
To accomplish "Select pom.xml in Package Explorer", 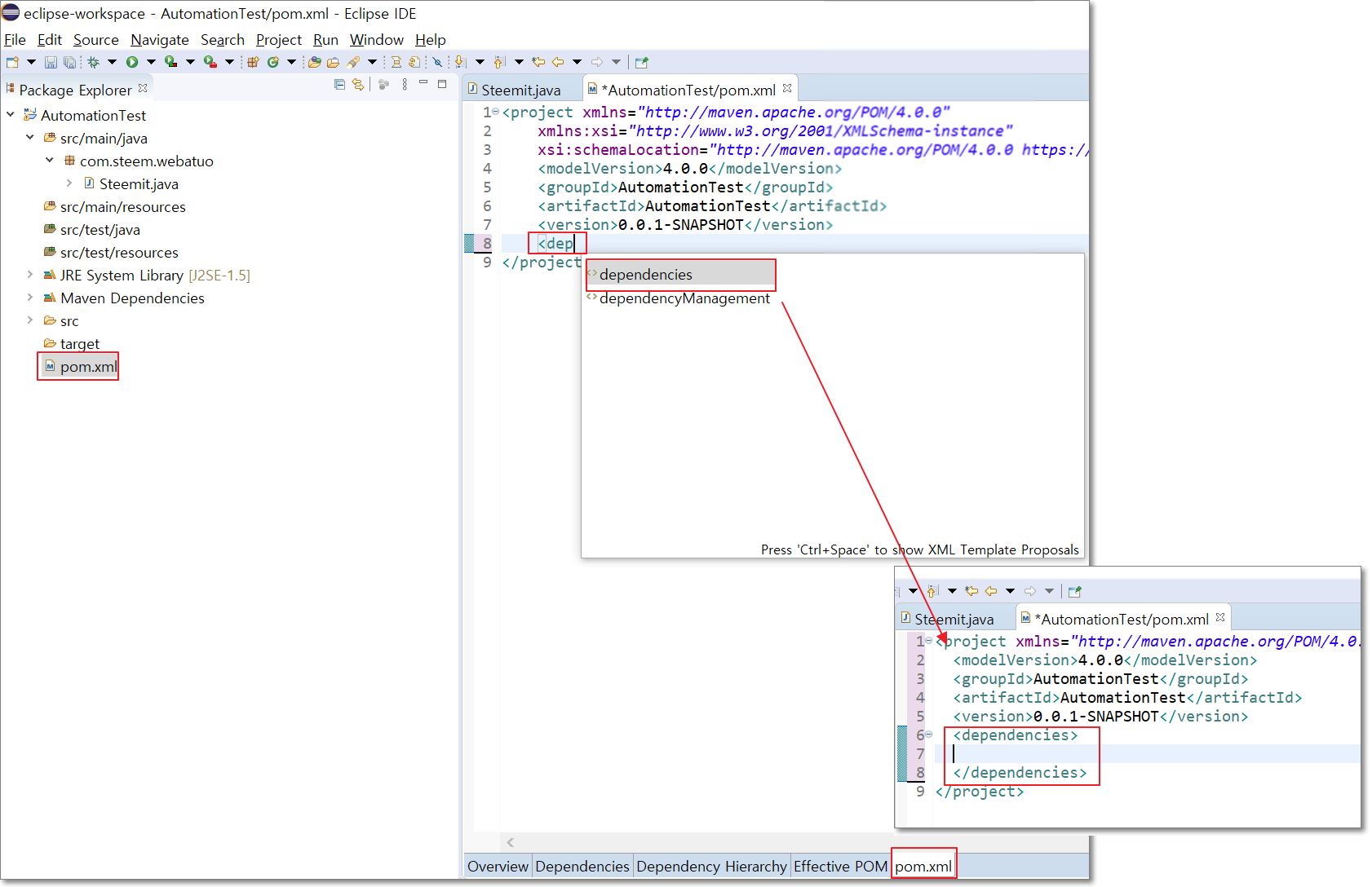I will tap(81, 366).
